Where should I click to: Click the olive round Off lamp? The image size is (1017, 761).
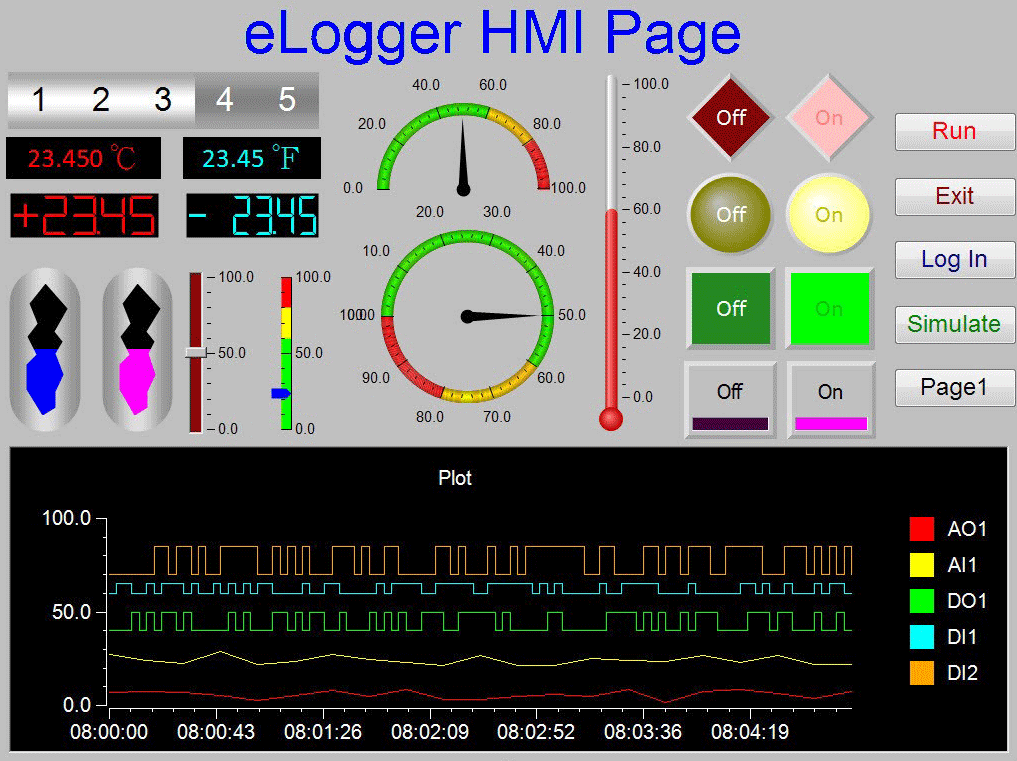coord(731,214)
